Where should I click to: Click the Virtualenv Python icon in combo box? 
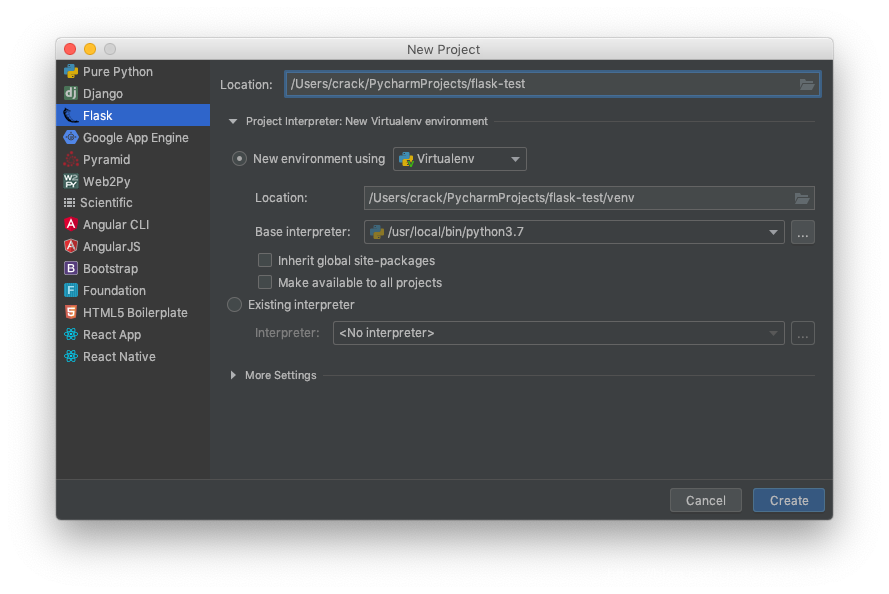click(407, 159)
